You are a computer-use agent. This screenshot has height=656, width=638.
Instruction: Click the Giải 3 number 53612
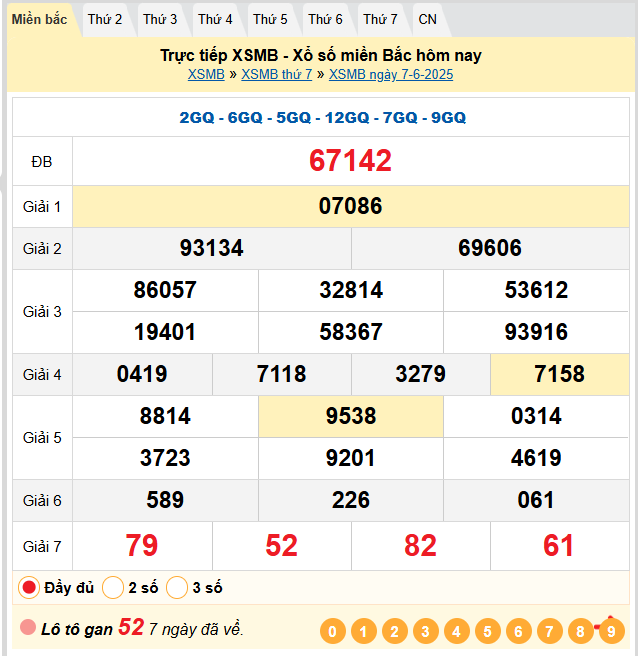(536, 290)
